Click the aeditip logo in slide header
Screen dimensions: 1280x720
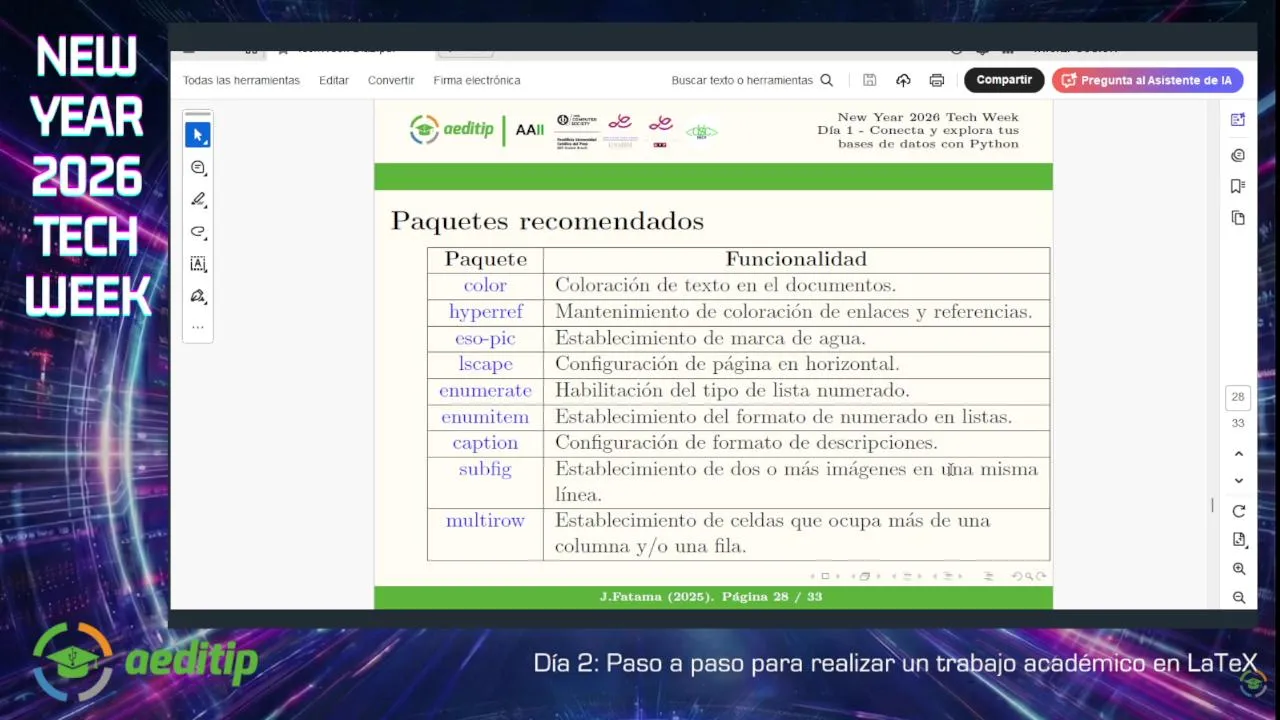452,130
